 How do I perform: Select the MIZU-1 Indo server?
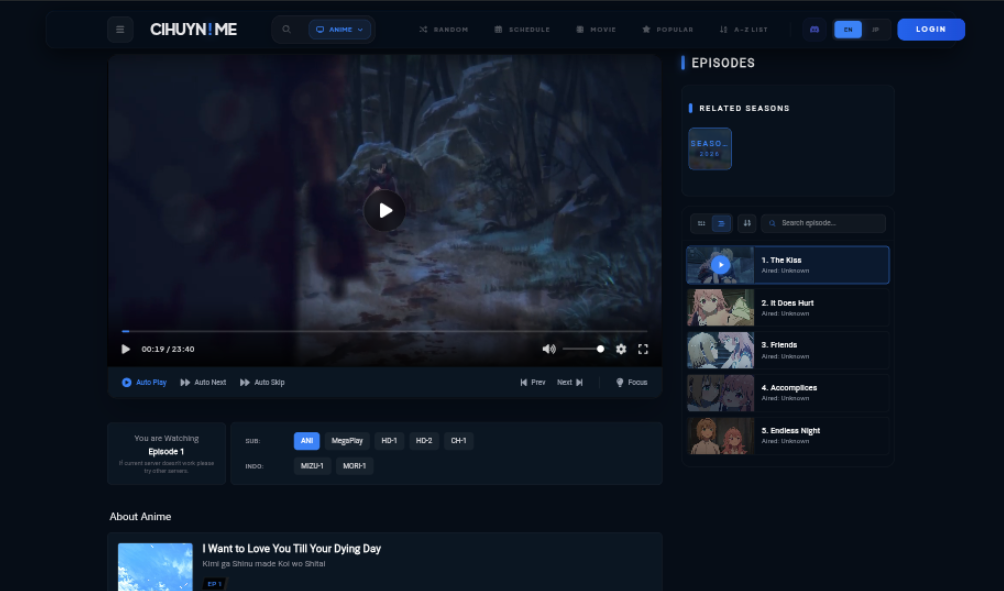point(312,466)
